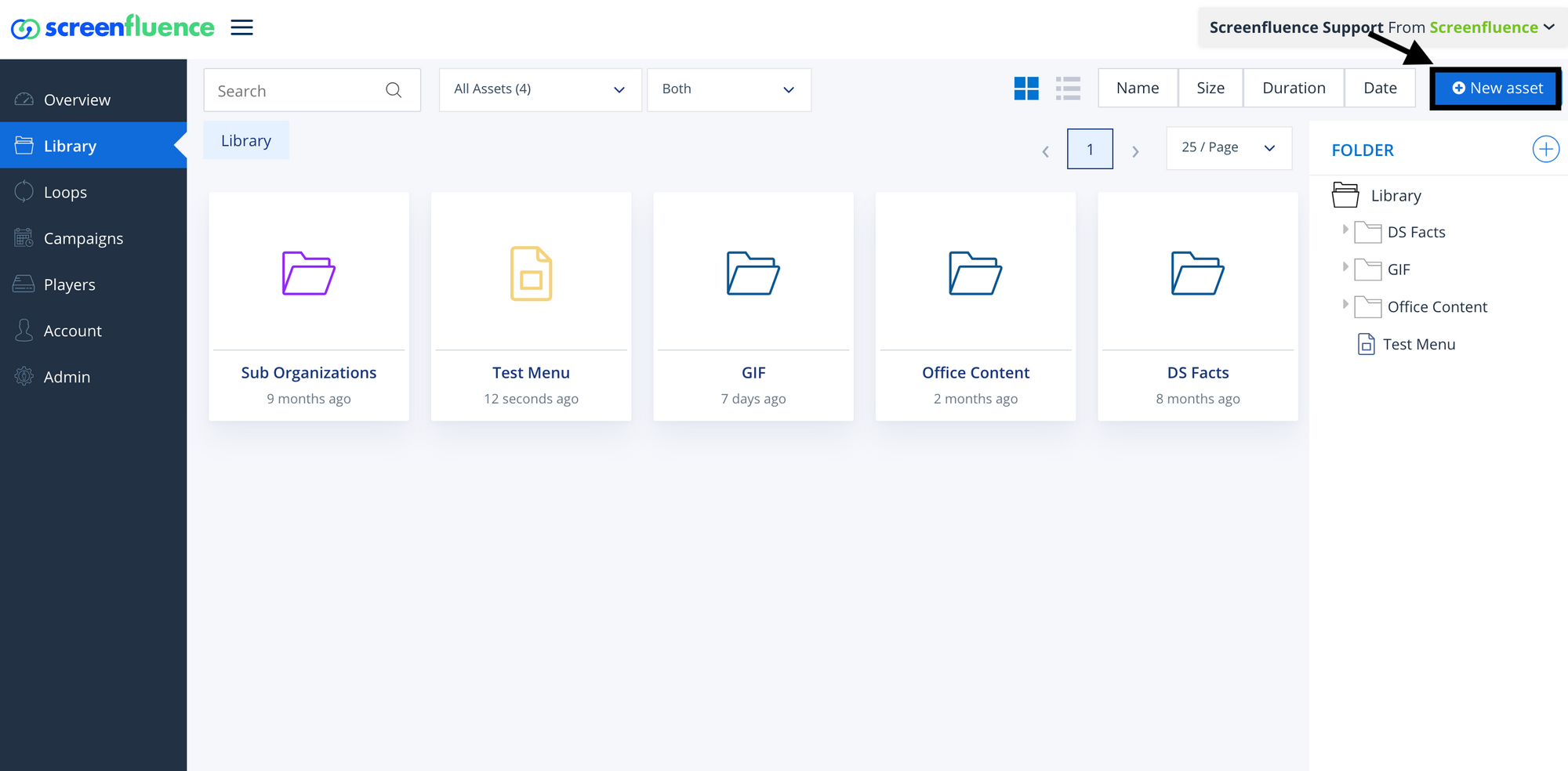Open the 25 / Page dropdown
This screenshot has width=1568, height=771.
(x=1229, y=148)
